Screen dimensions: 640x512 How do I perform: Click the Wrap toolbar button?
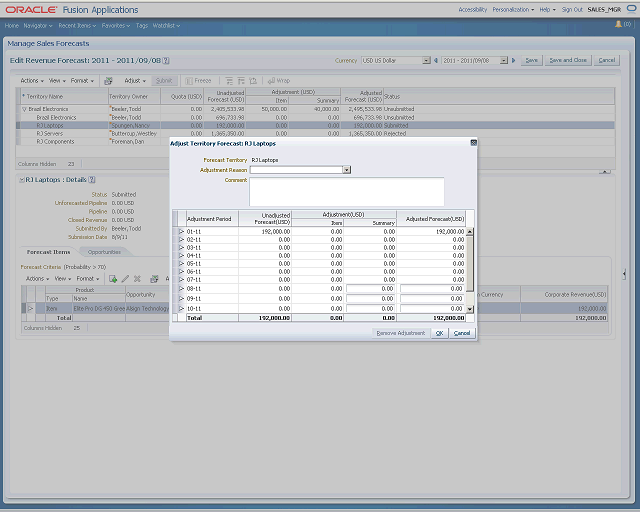[x=279, y=81]
